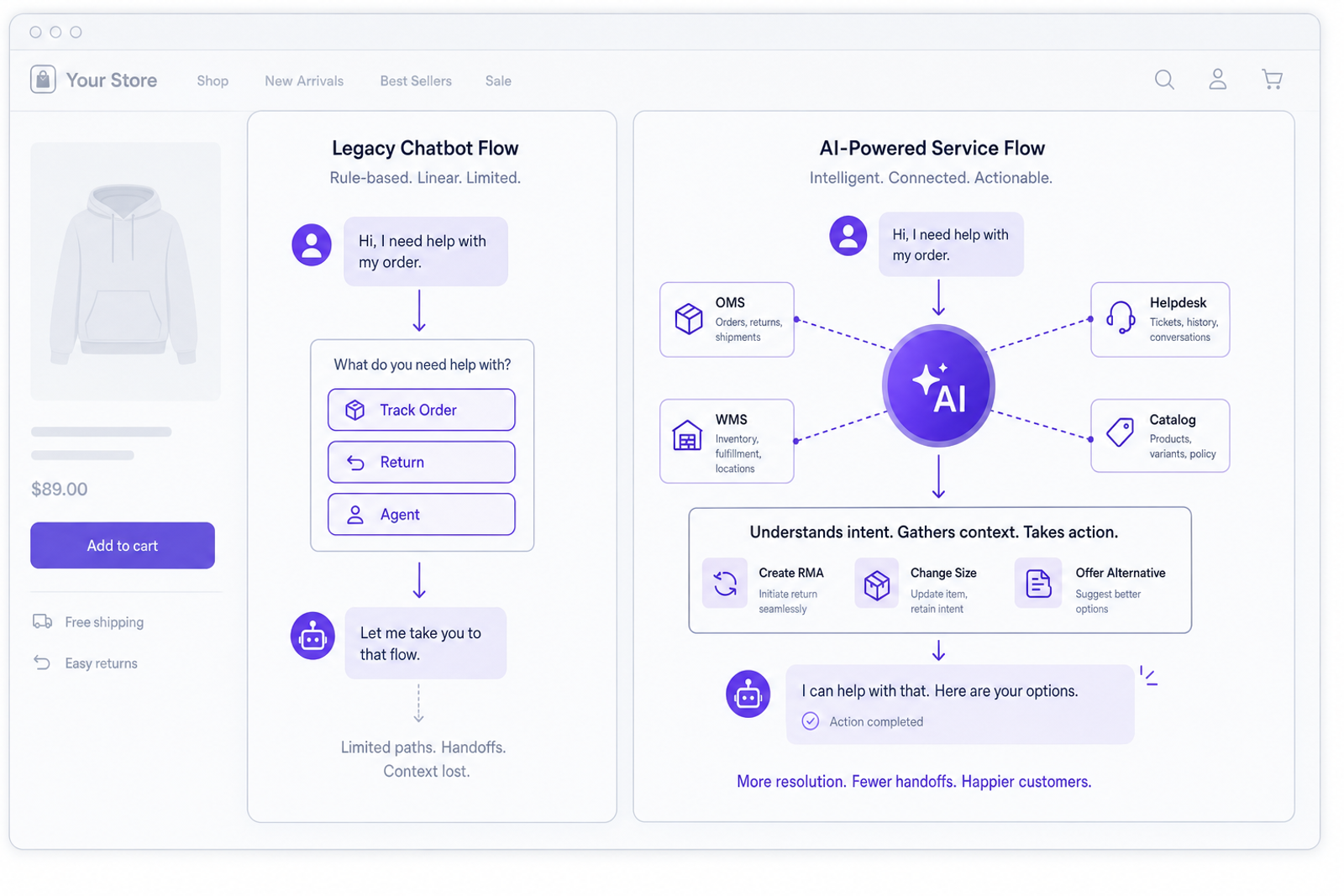The width and height of the screenshot is (1344, 896).
Task: Click the Your Store bag logo icon
Action: (x=43, y=80)
